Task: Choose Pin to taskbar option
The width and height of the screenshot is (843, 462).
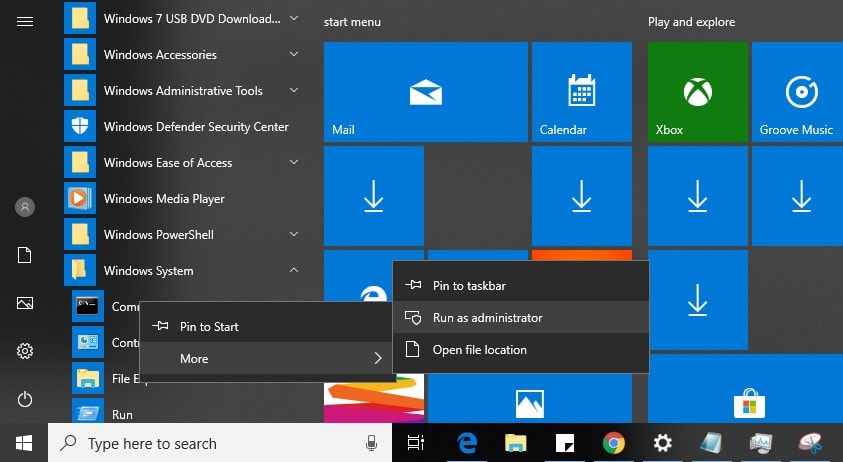Action: (x=469, y=286)
